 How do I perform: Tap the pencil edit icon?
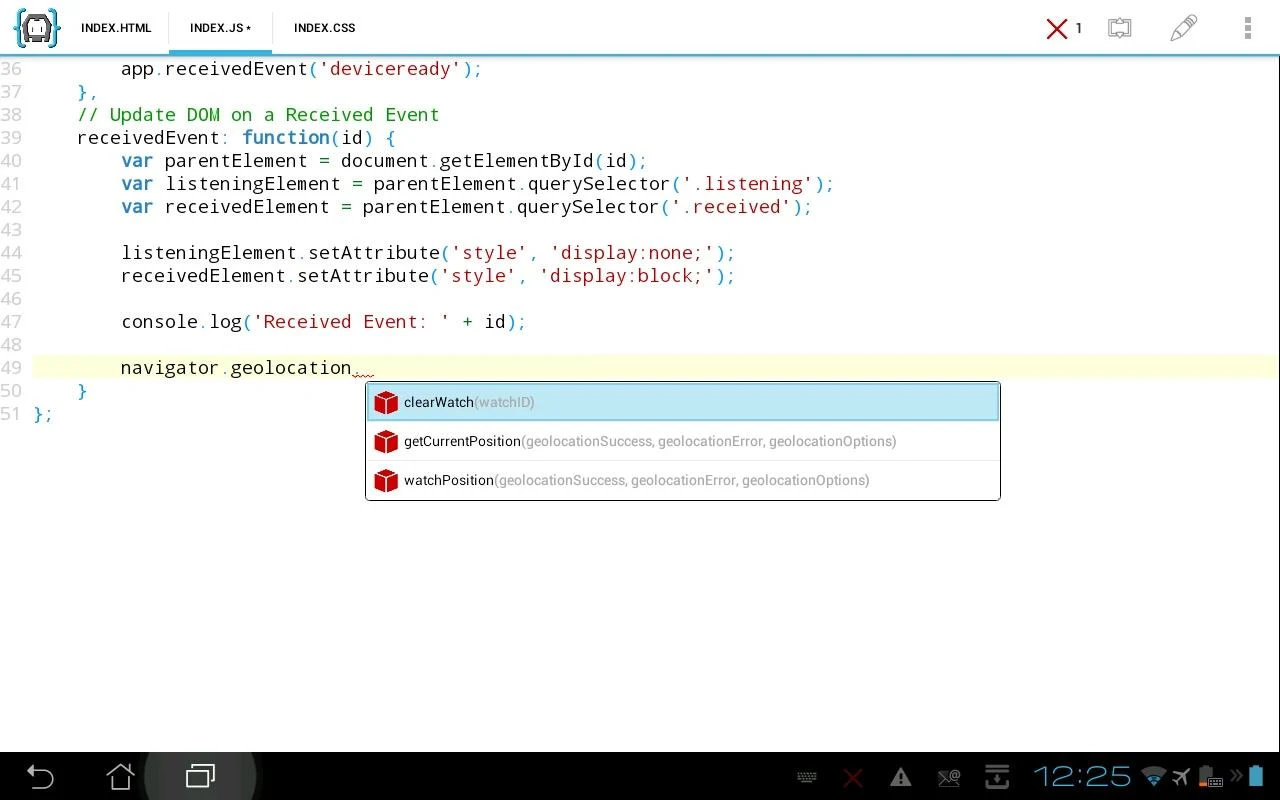point(1183,28)
